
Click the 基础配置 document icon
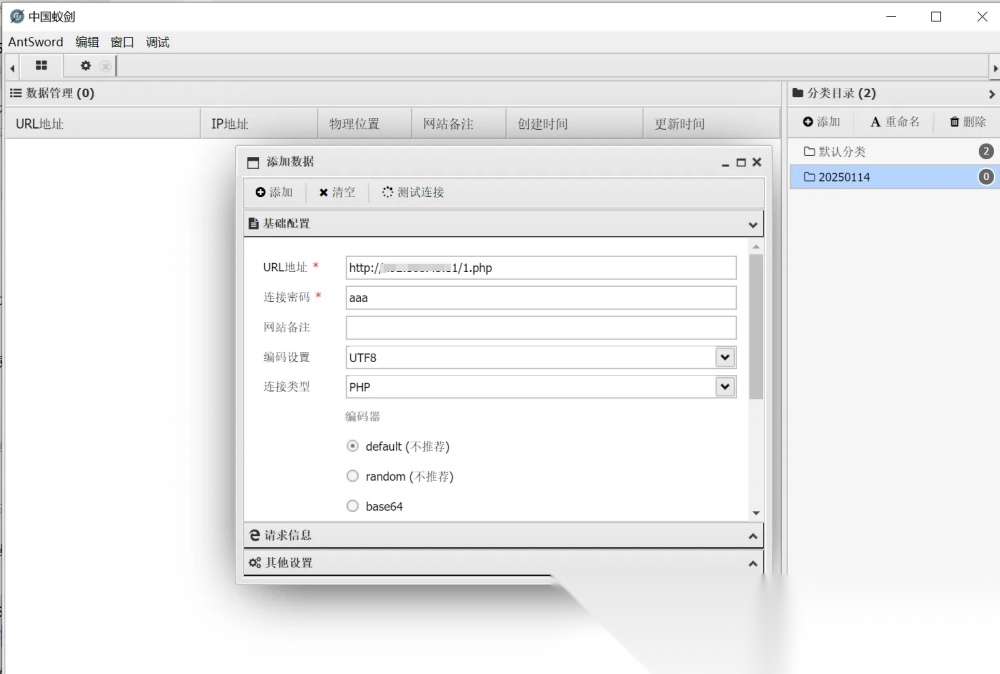pyautogui.click(x=253, y=224)
